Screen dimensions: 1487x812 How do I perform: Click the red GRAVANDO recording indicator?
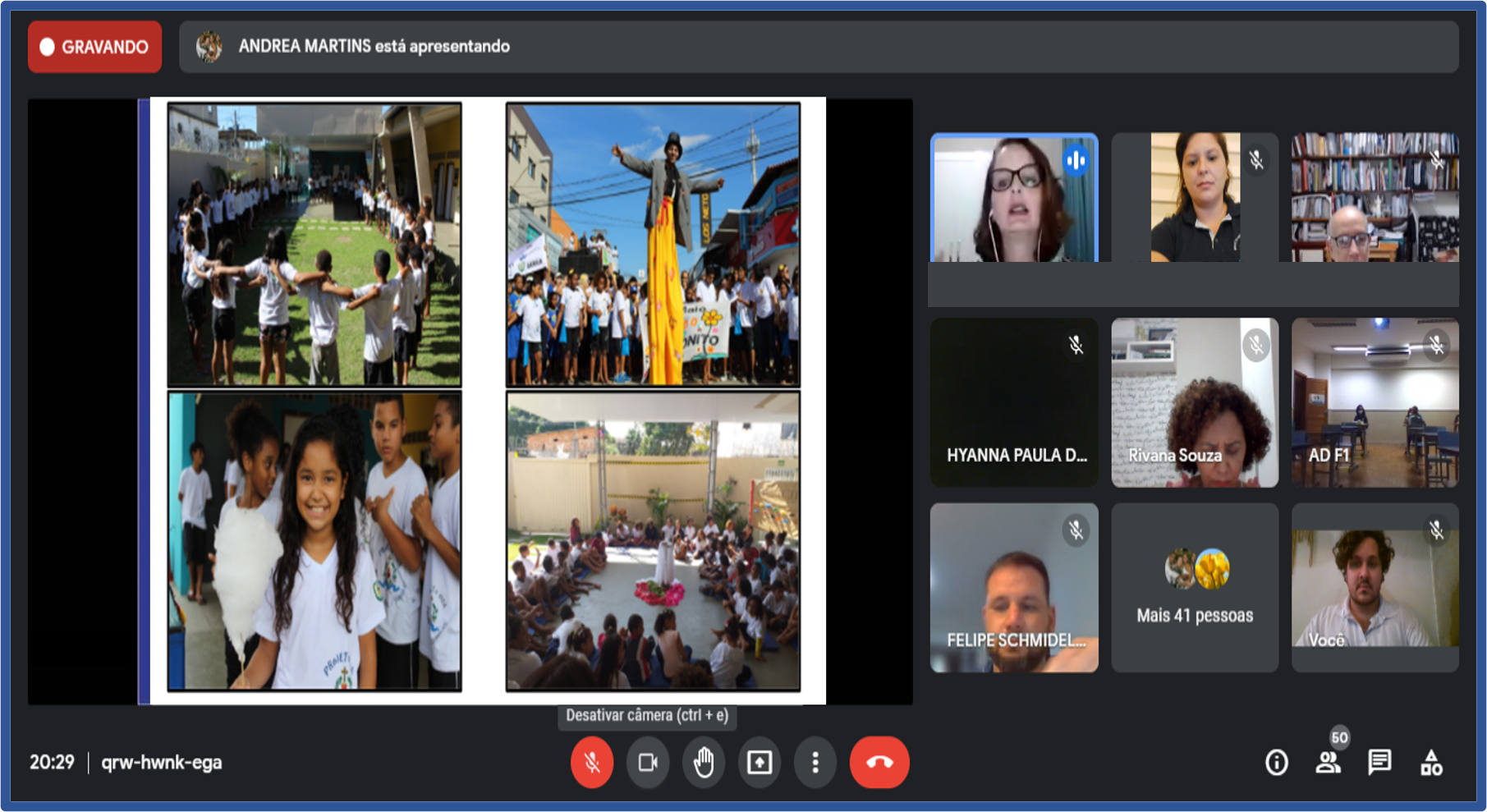[95, 47]
